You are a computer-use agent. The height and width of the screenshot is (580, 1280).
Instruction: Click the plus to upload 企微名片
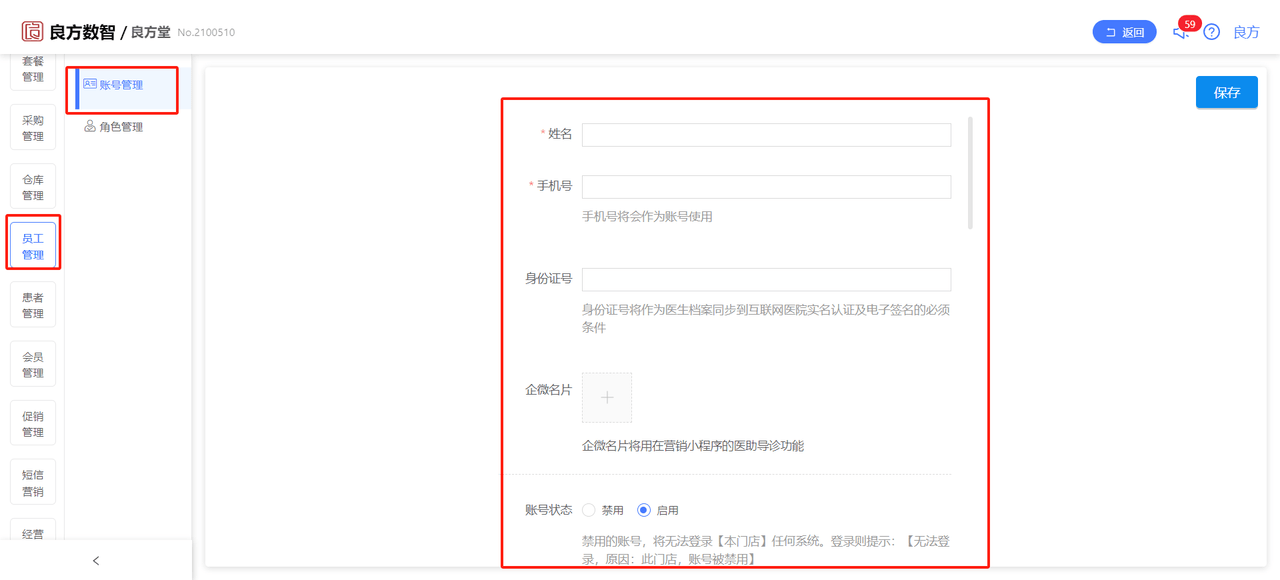point(607,398)
